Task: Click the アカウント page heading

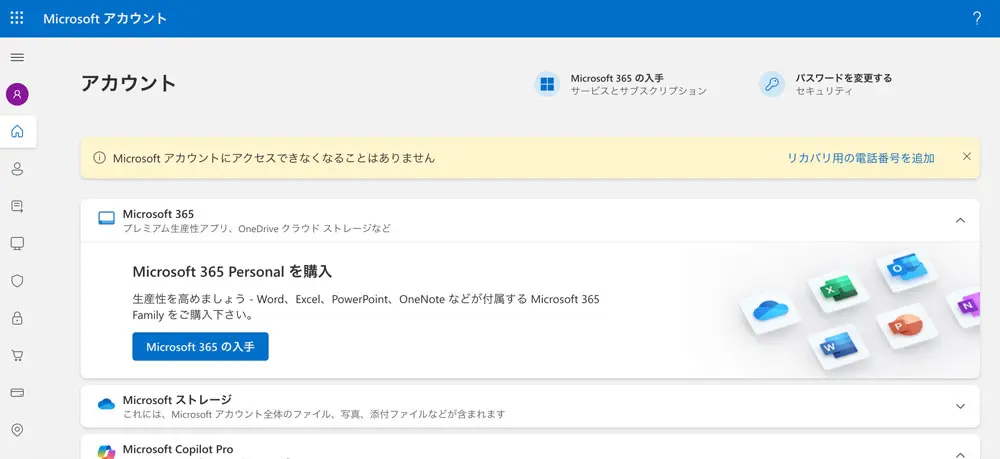Action: point(128,84)
